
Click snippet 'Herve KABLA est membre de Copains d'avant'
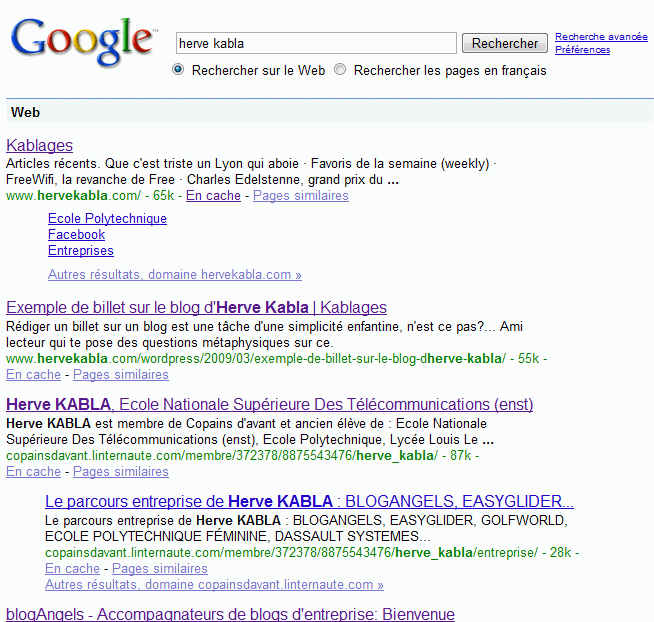(247, 423)
